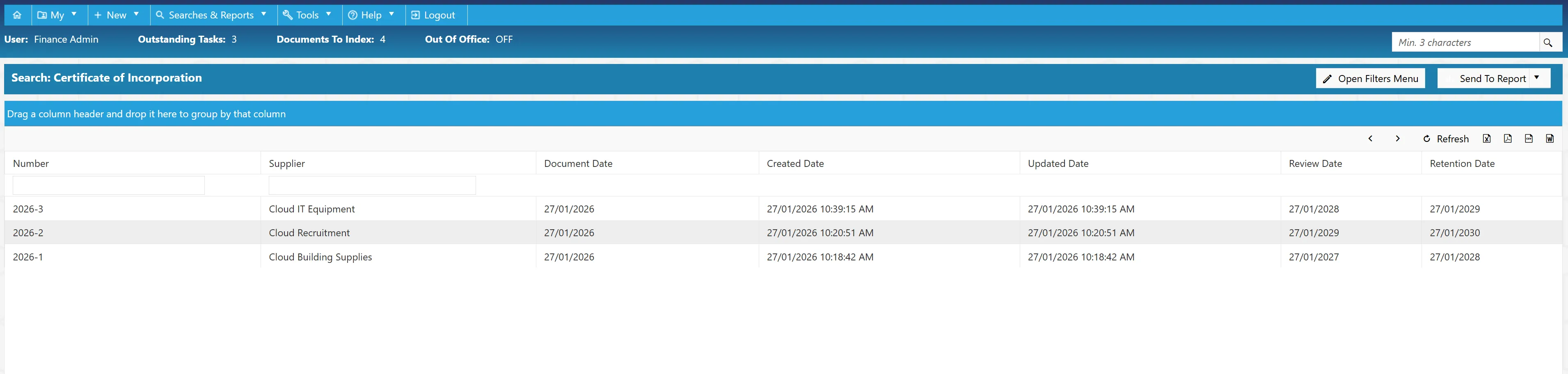Click retention date 27/01/2030

(x=1455, y=233)
